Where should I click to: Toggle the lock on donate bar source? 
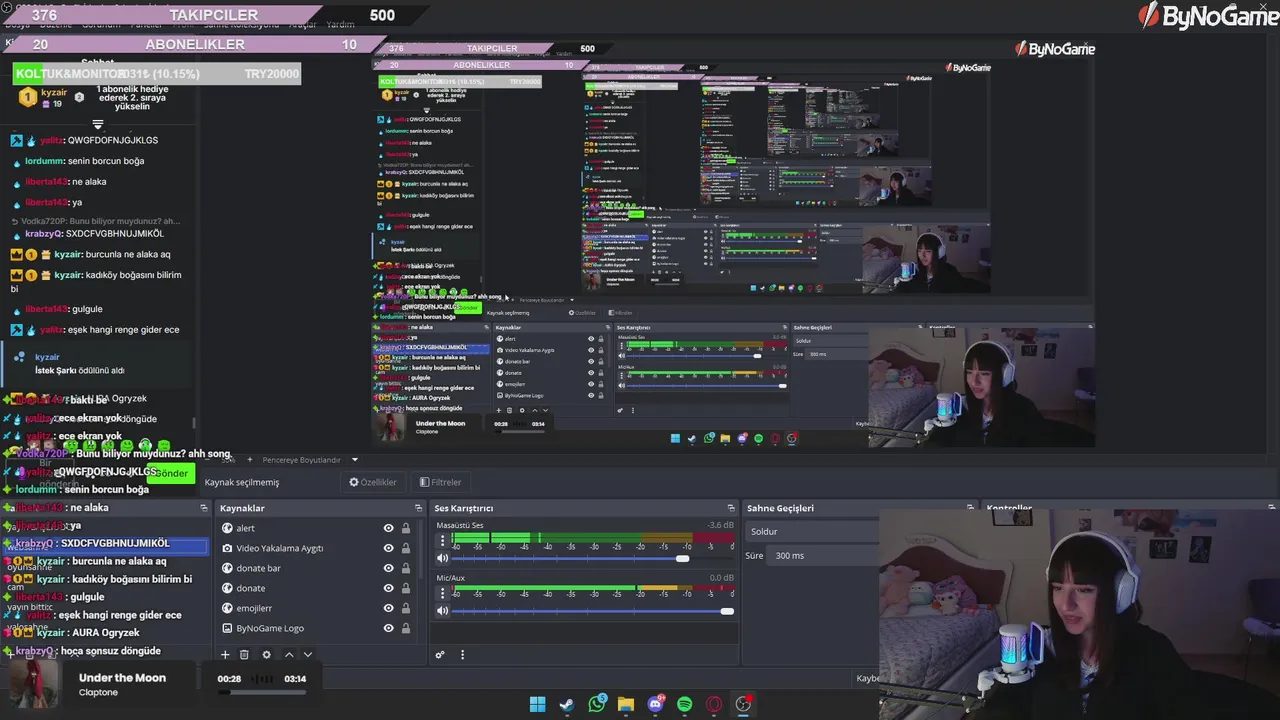point(406,568)
